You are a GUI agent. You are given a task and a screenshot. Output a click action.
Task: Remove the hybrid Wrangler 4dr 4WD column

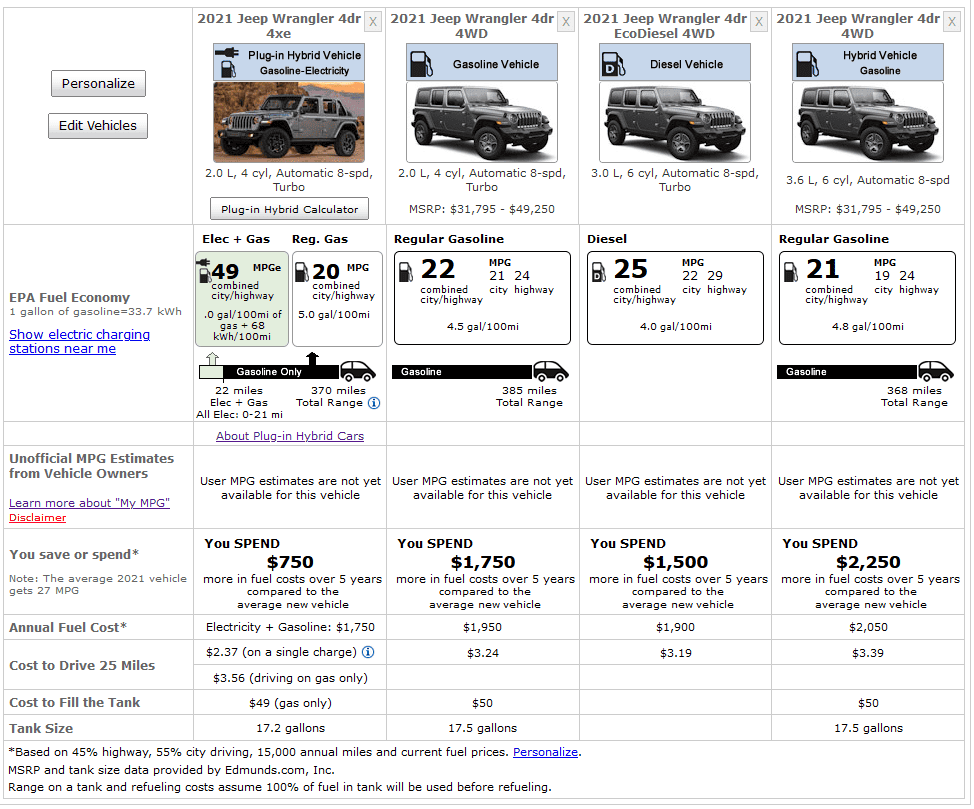[952, 22]
